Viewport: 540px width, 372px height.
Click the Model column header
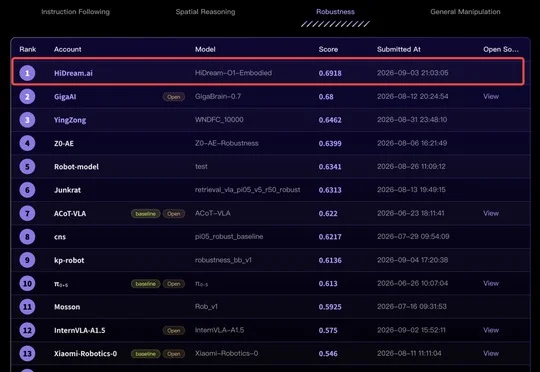(205, 49)
